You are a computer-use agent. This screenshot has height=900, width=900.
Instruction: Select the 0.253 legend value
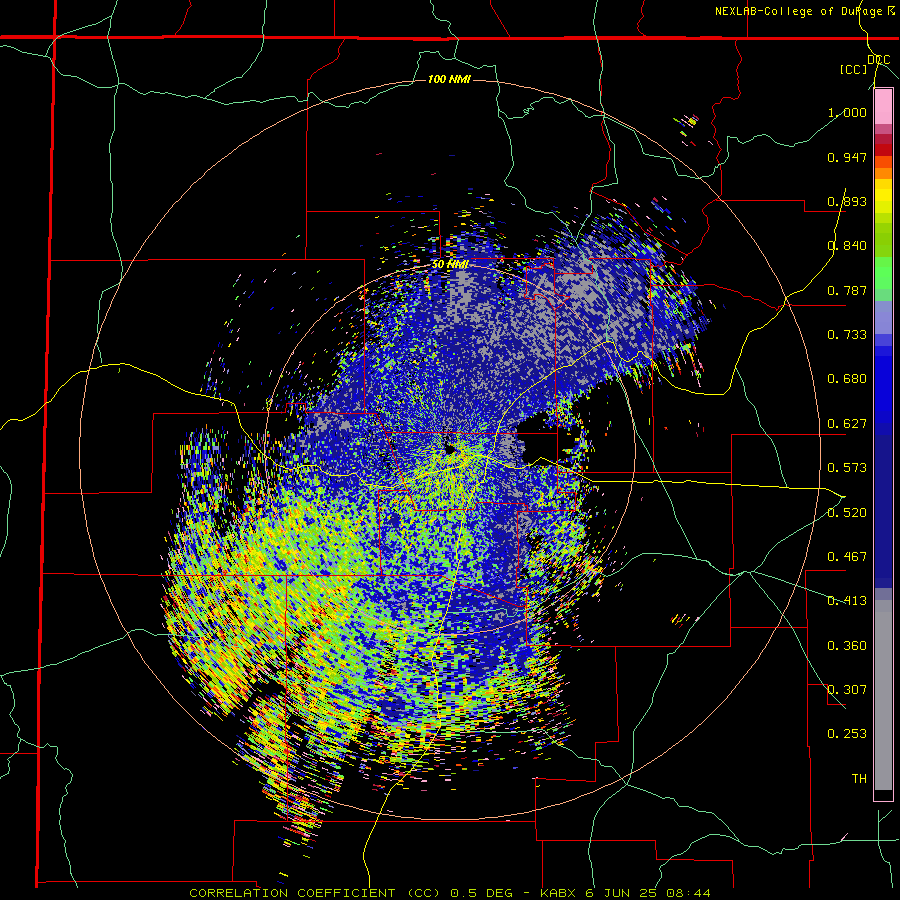847,734
